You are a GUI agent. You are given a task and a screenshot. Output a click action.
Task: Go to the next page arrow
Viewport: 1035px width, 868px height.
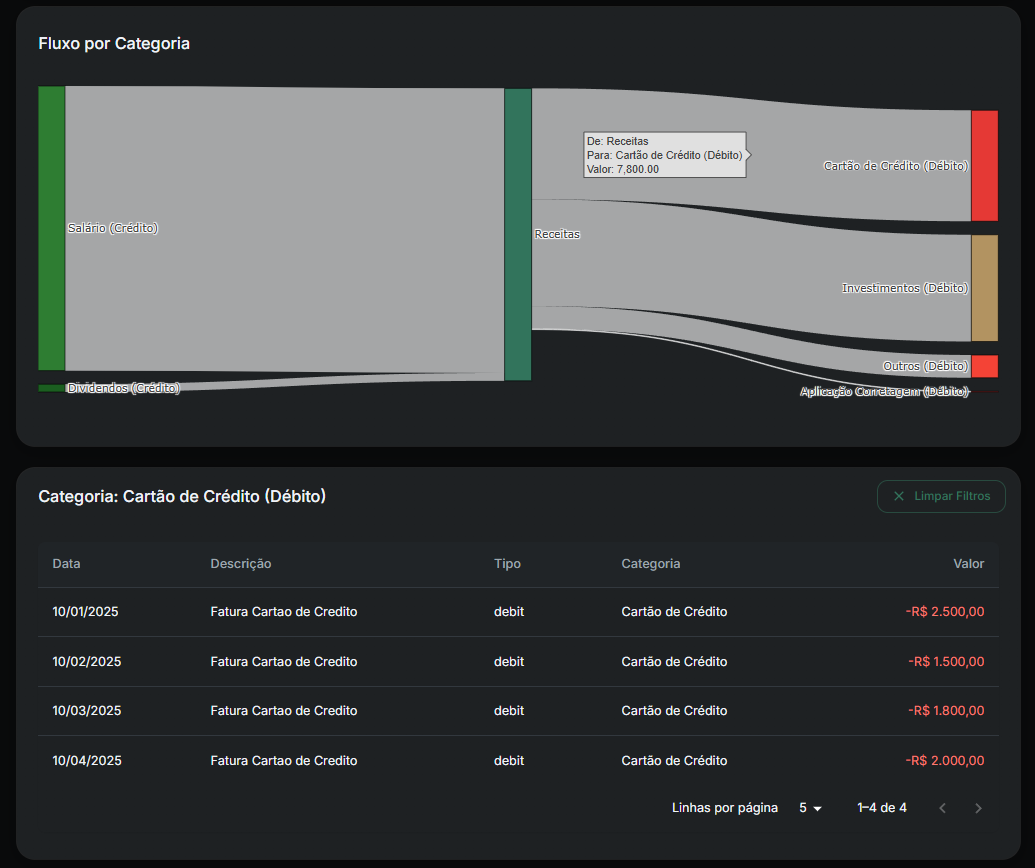click(x=978, y=808)
